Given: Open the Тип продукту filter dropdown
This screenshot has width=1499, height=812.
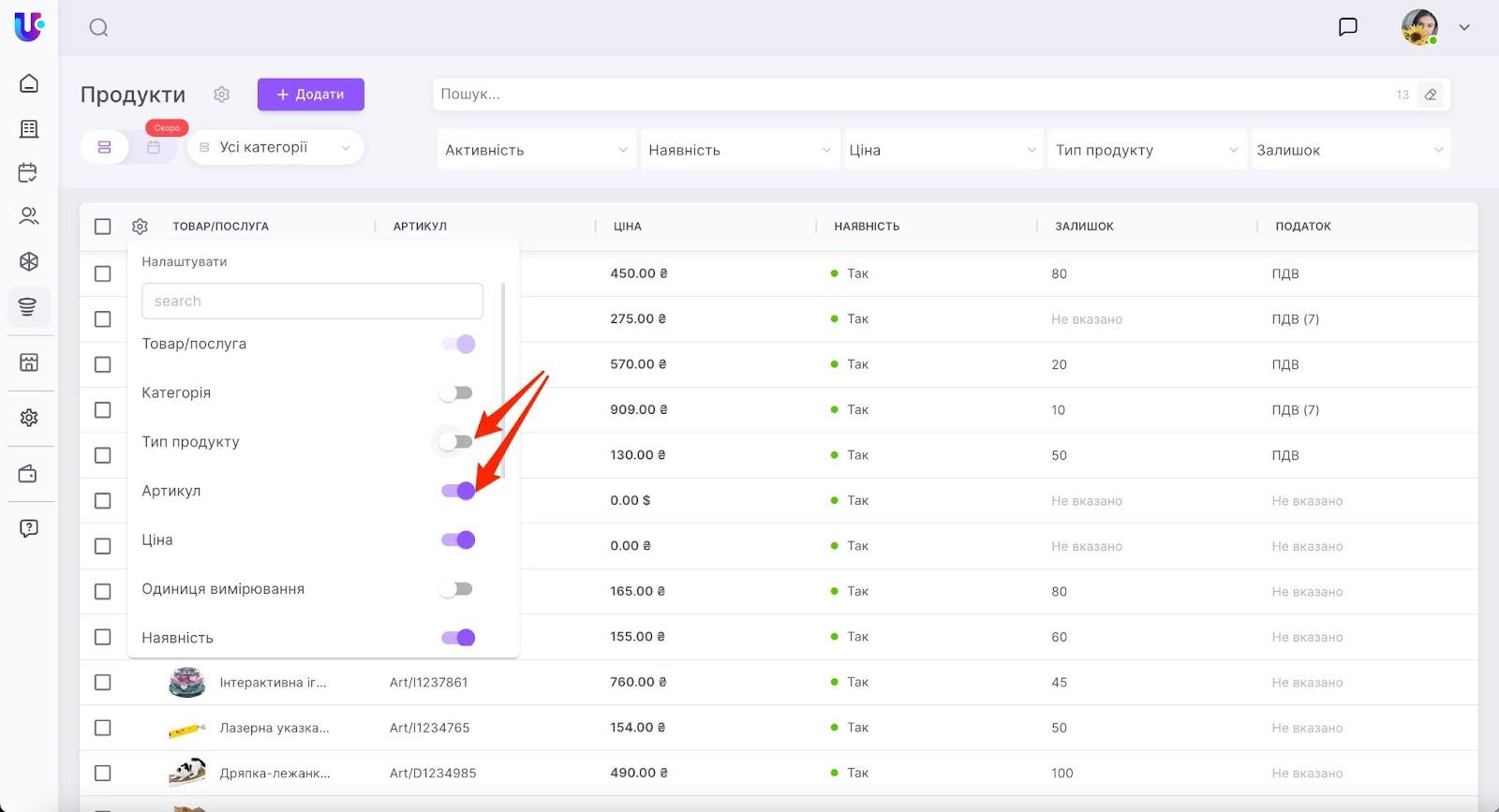Looking at the screenshot, I should (1146, 150).
